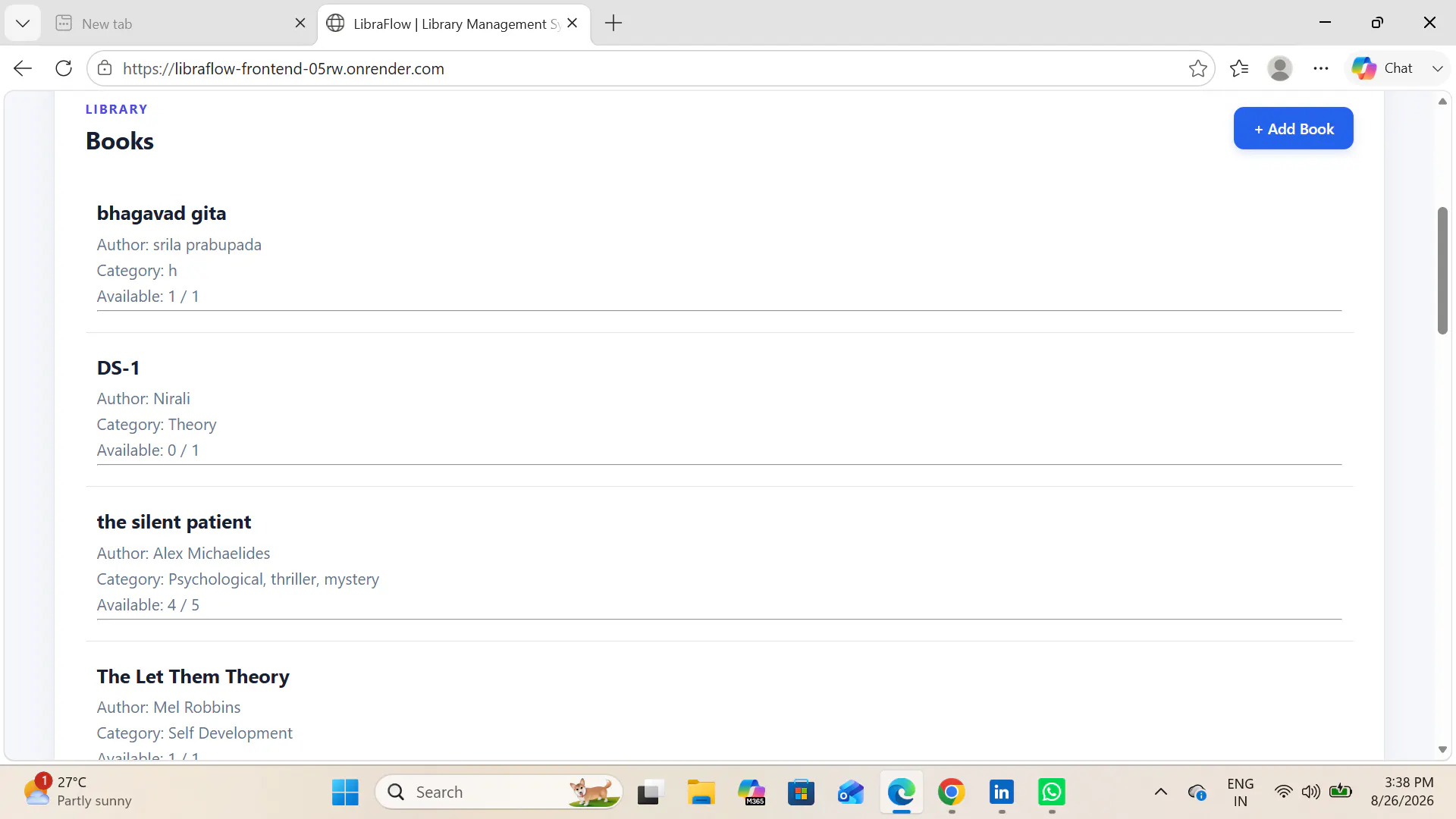Image resolution: width=1456 pixels, height=819 pixels.
Task: Select the bhagavad gita book title
Action: (162, 213)
